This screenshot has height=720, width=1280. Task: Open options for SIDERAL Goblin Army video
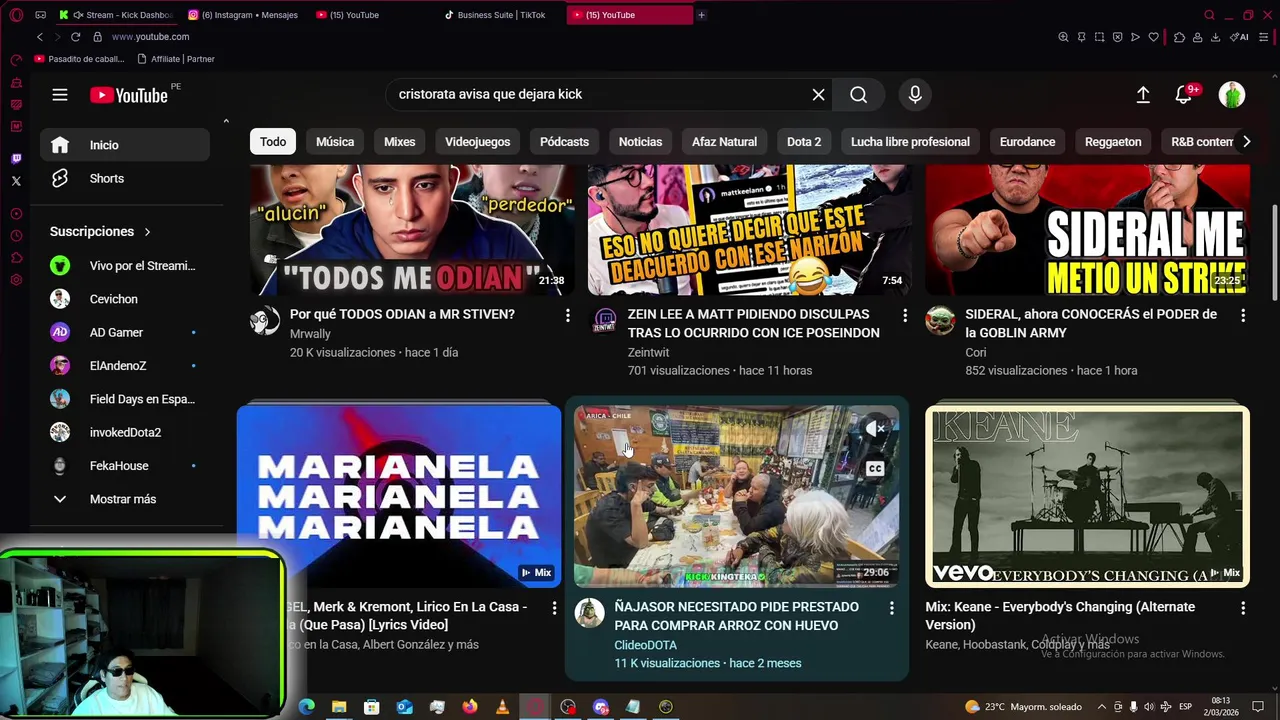pos(1243,315)
